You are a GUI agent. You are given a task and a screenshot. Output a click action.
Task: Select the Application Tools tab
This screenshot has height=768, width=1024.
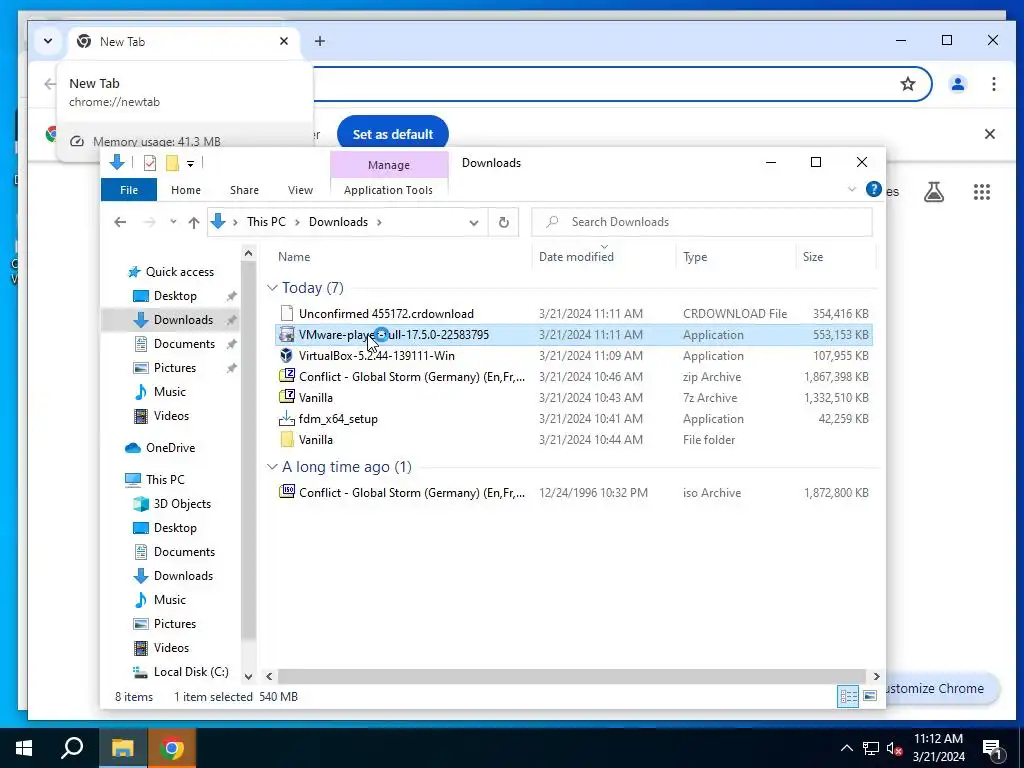click(389, 190)
